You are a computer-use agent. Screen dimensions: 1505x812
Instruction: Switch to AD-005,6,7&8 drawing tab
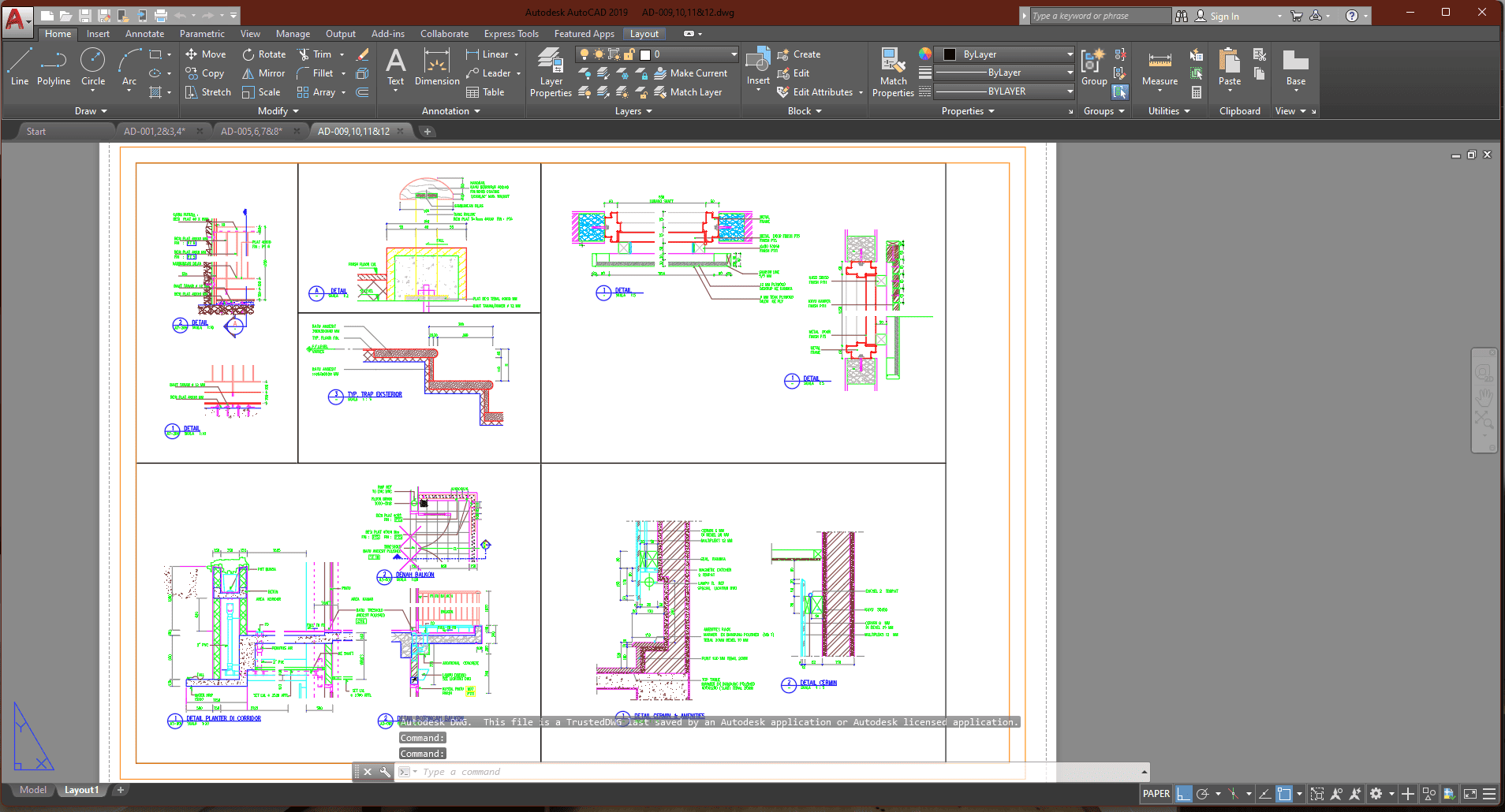tap(251, 132)
